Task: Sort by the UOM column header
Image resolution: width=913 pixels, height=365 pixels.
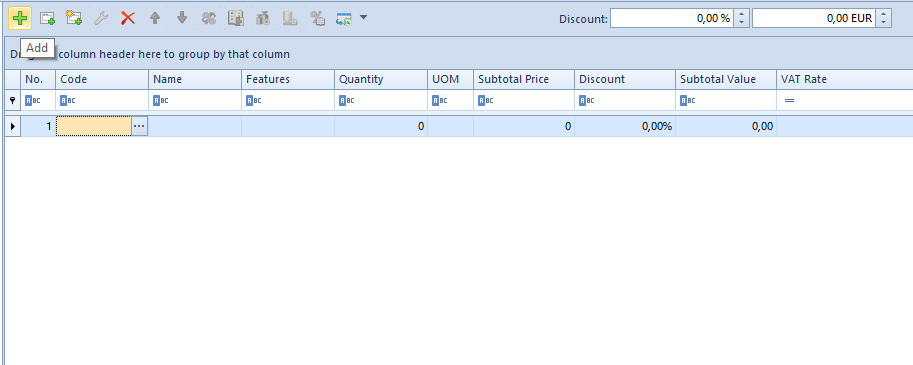Action: point(450,79)
